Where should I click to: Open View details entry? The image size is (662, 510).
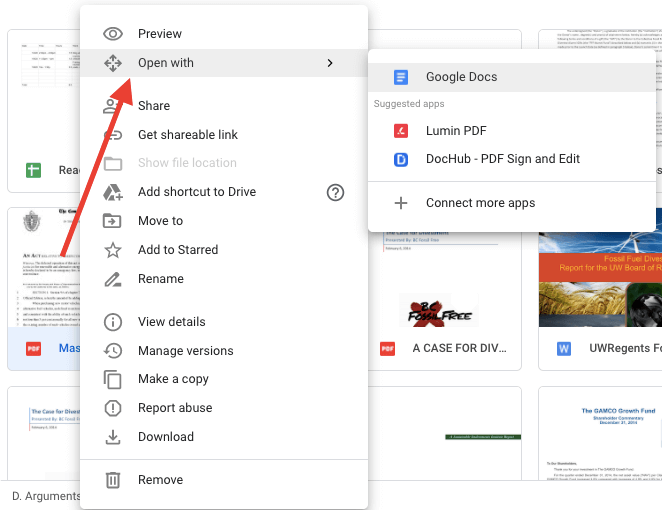[171, 322]
